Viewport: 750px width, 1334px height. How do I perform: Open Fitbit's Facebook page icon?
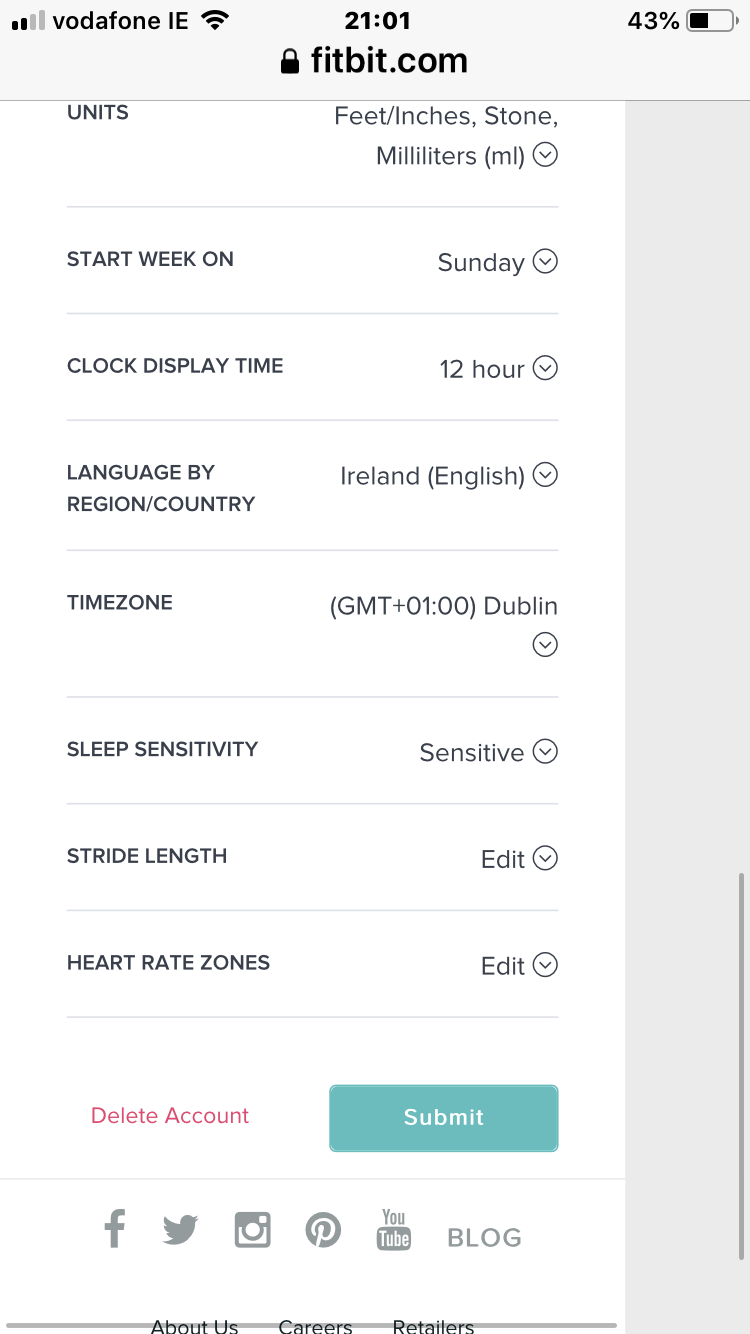(x=115, y=1228)
